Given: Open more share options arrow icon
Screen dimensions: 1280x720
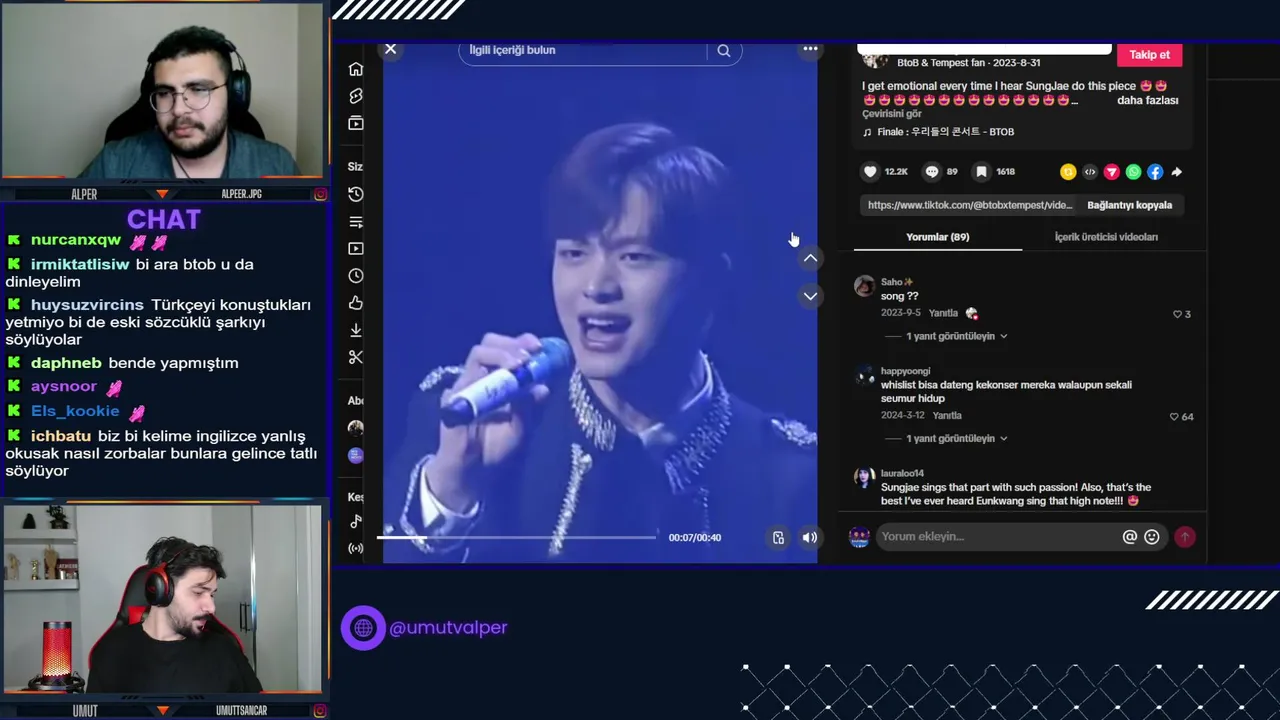Looking at the screenshot, I should (x=1177, y=172).
